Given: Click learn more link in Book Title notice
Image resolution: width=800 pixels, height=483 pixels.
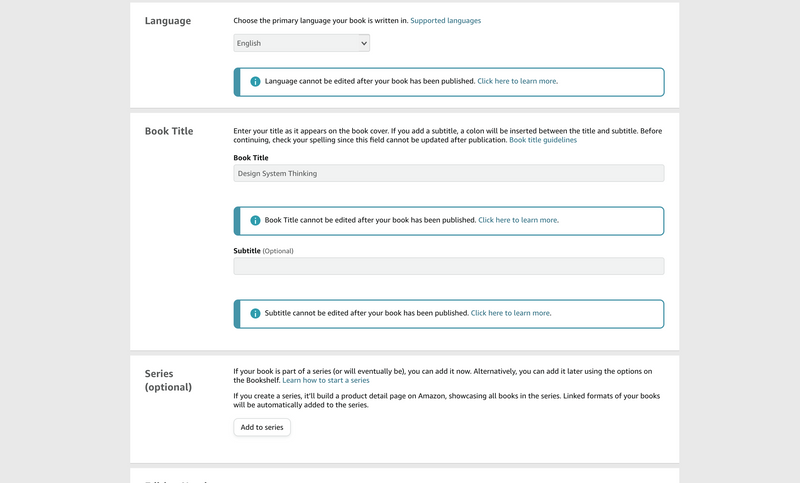Looking at the screenshot, I should pyautogui.click(x=518, y=220).
